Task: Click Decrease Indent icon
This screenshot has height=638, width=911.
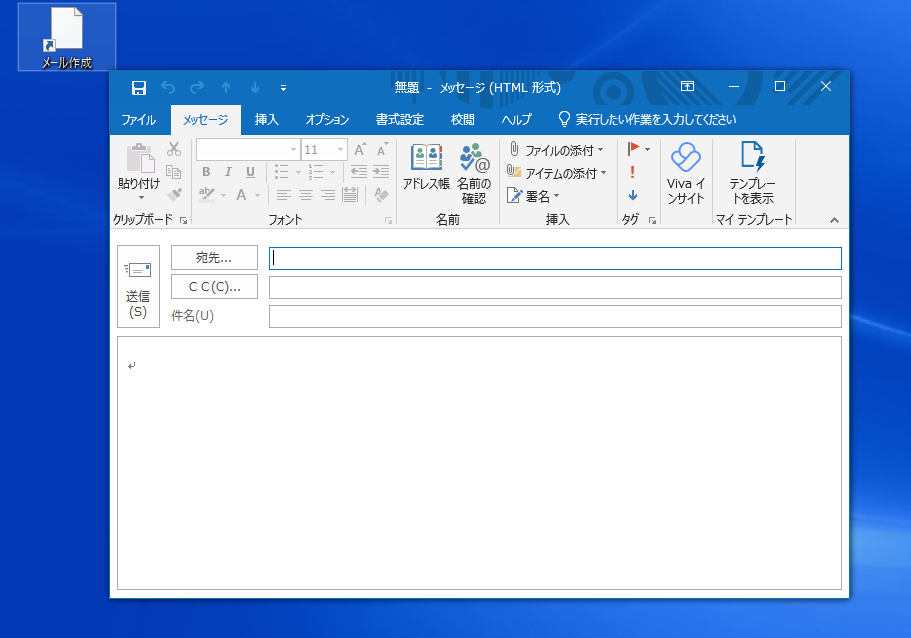Action: pyautogui.click(x=359, y=172)
